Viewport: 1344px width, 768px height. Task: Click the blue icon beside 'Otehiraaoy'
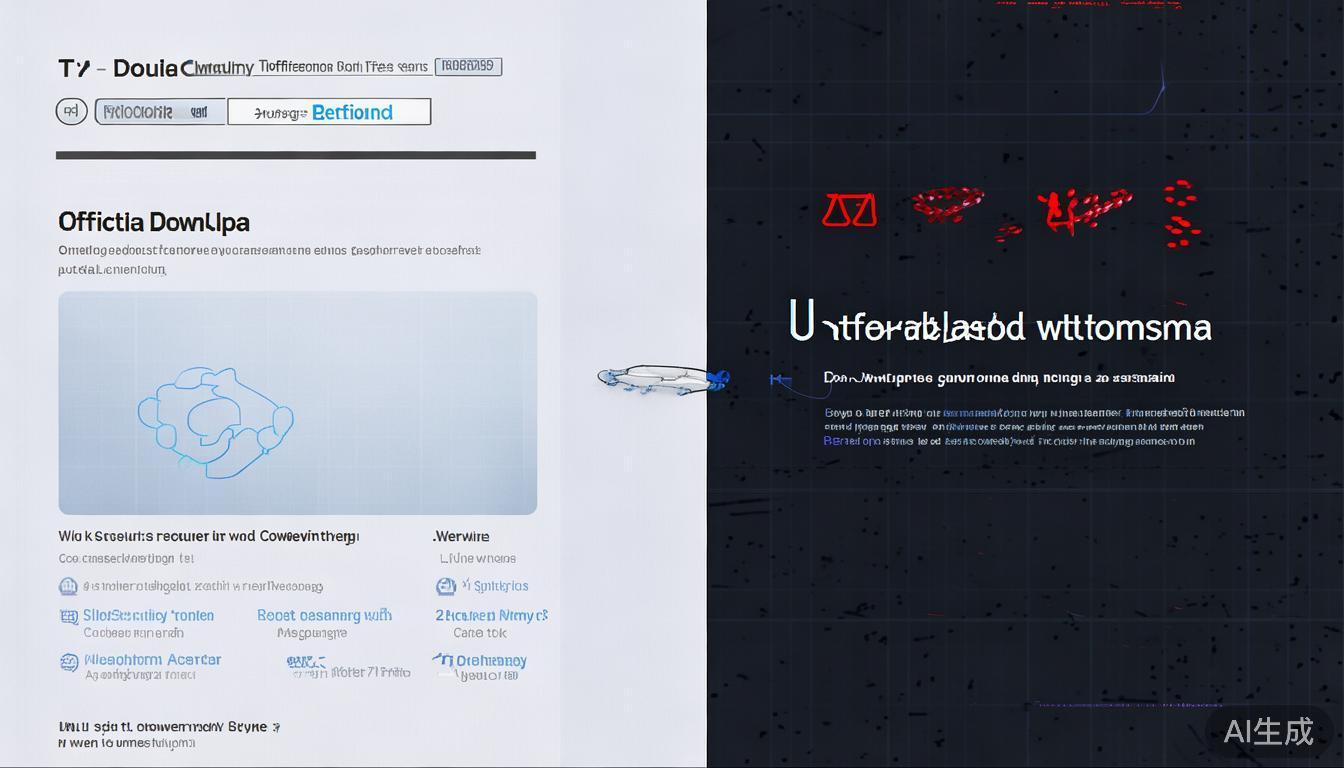pyautogui.click(x=443, y=660)
